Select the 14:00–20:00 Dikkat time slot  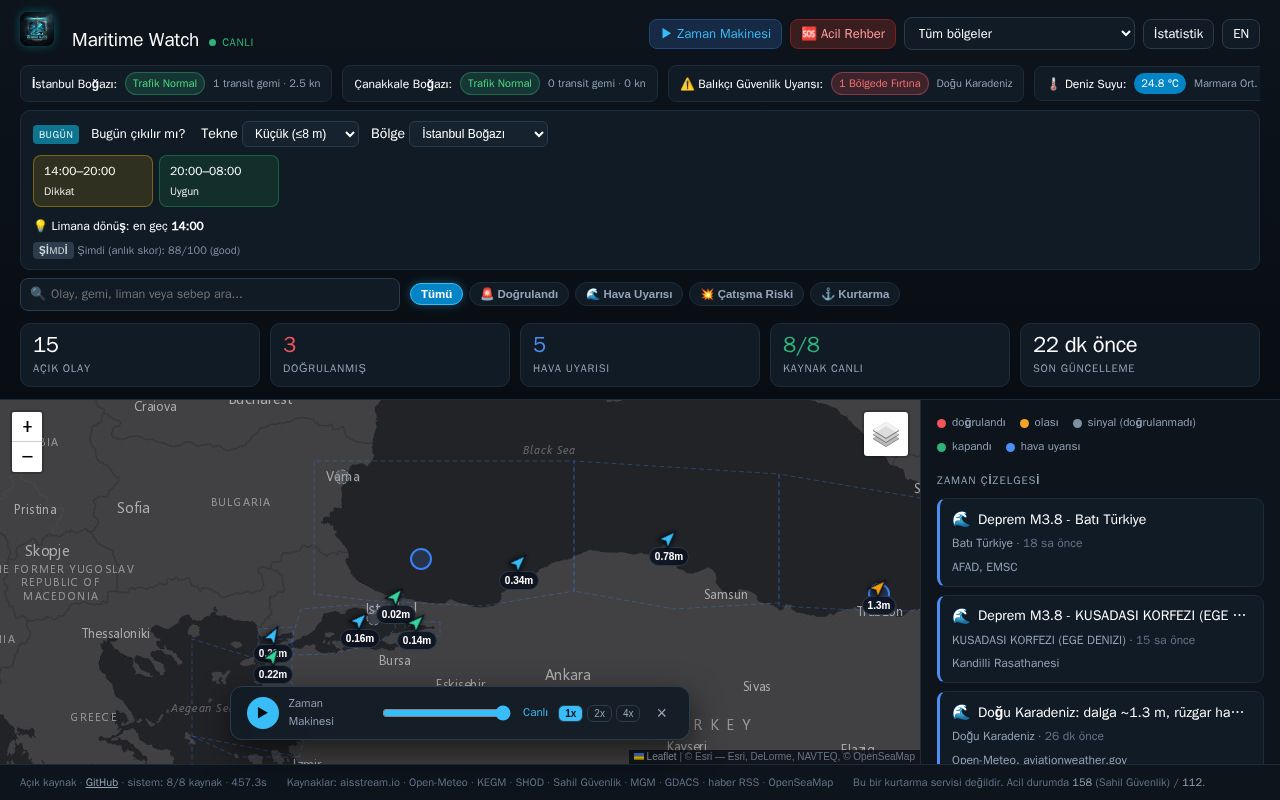tap(93, 181)
